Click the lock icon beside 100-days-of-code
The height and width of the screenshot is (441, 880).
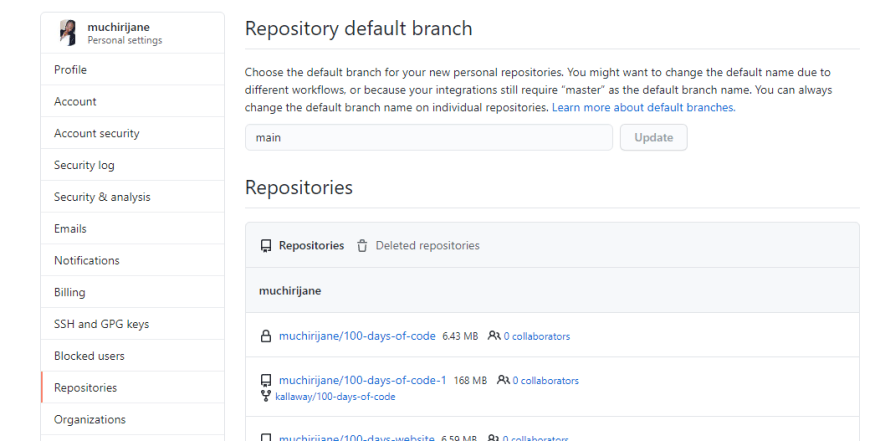pos(266,336)
